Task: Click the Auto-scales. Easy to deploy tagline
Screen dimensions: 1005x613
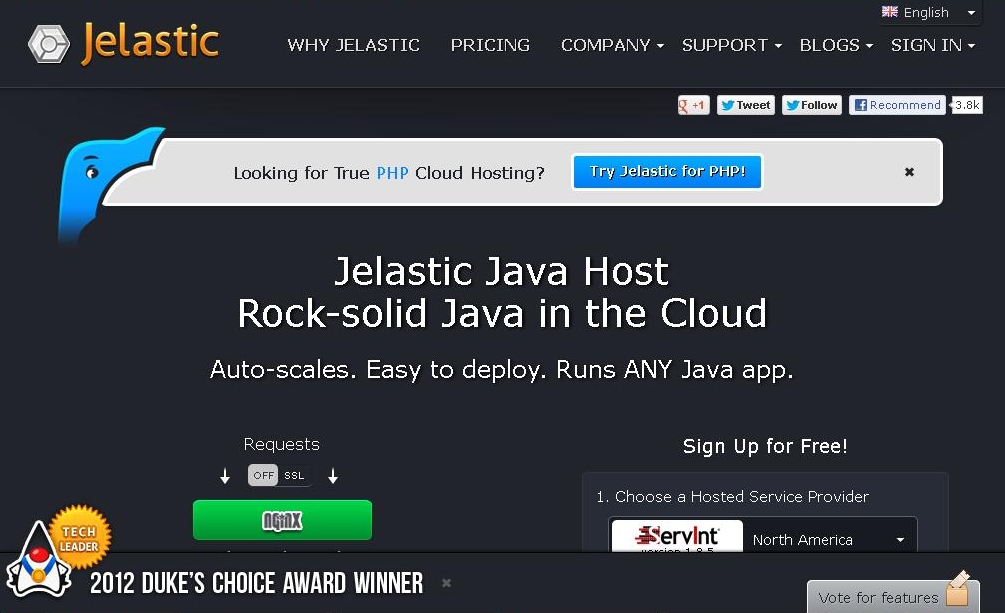Action: pyautogui.click(x=502, y=370)
